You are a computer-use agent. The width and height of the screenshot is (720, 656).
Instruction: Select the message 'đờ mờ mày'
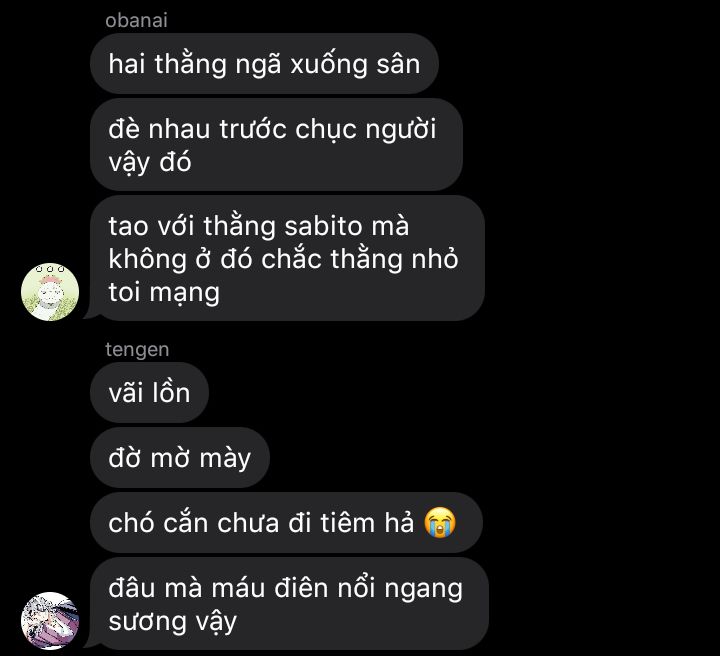(180, 458)
